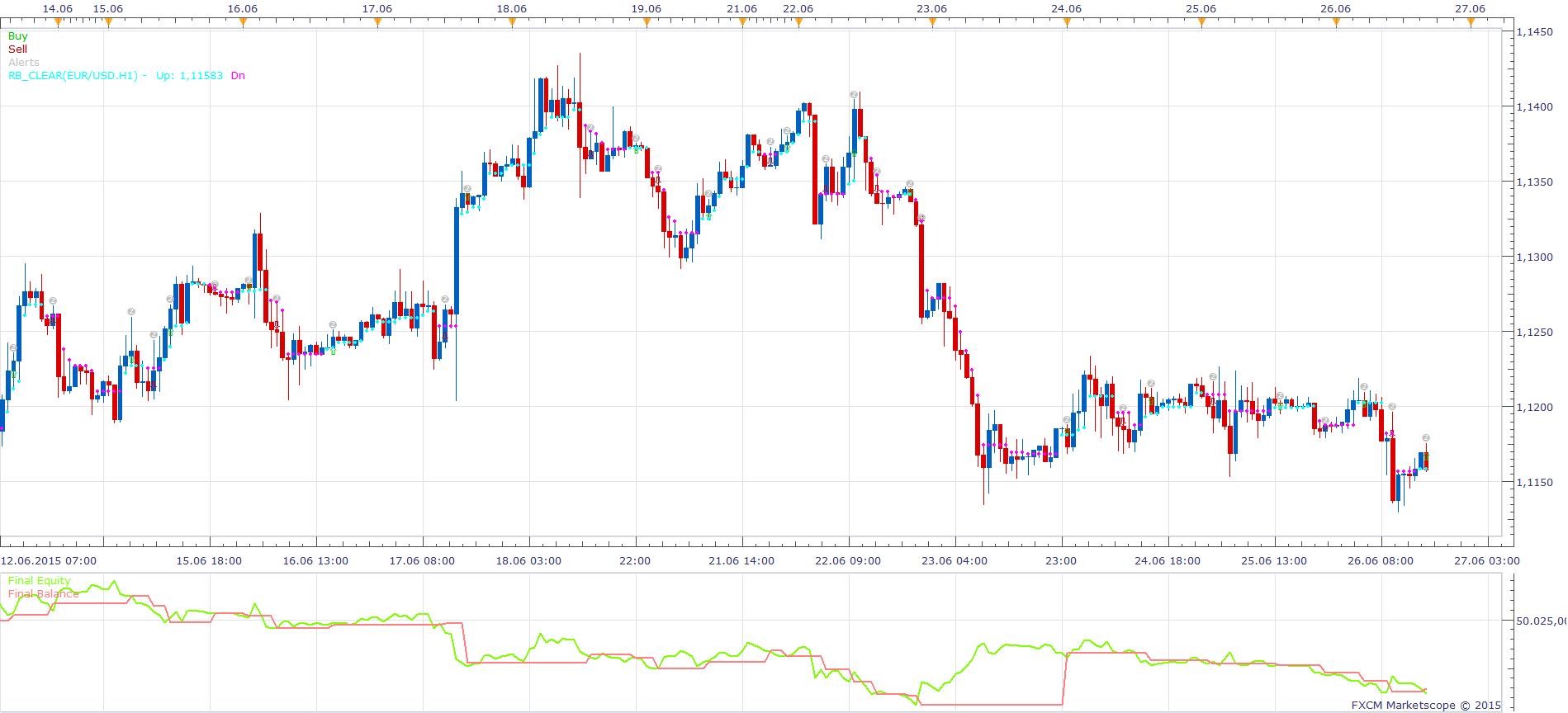Click the 1,1450 price axis label
1568x713 pixels.
click(x=1535, y=32)
